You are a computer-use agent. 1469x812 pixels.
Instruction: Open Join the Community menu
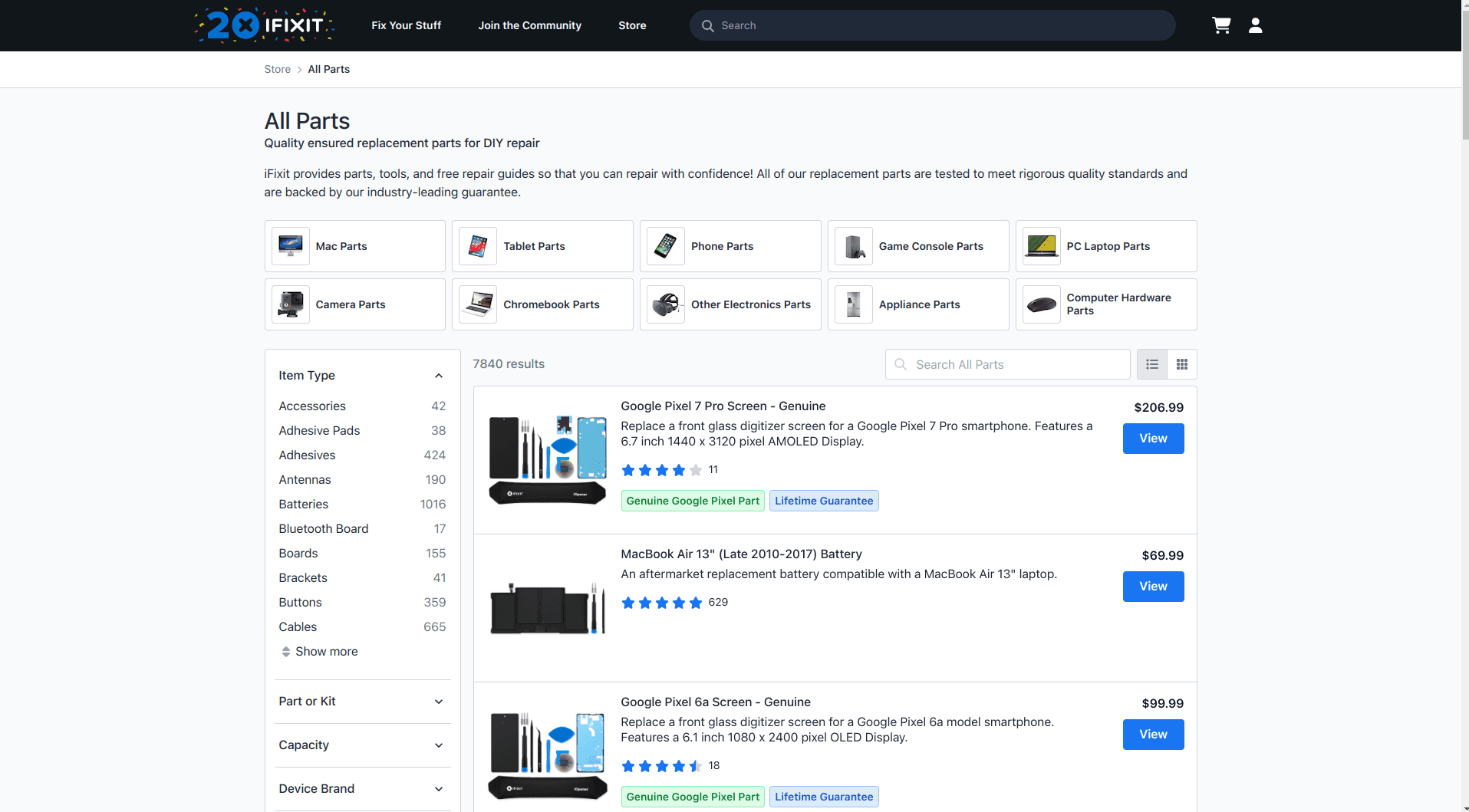tap(529, 25)
